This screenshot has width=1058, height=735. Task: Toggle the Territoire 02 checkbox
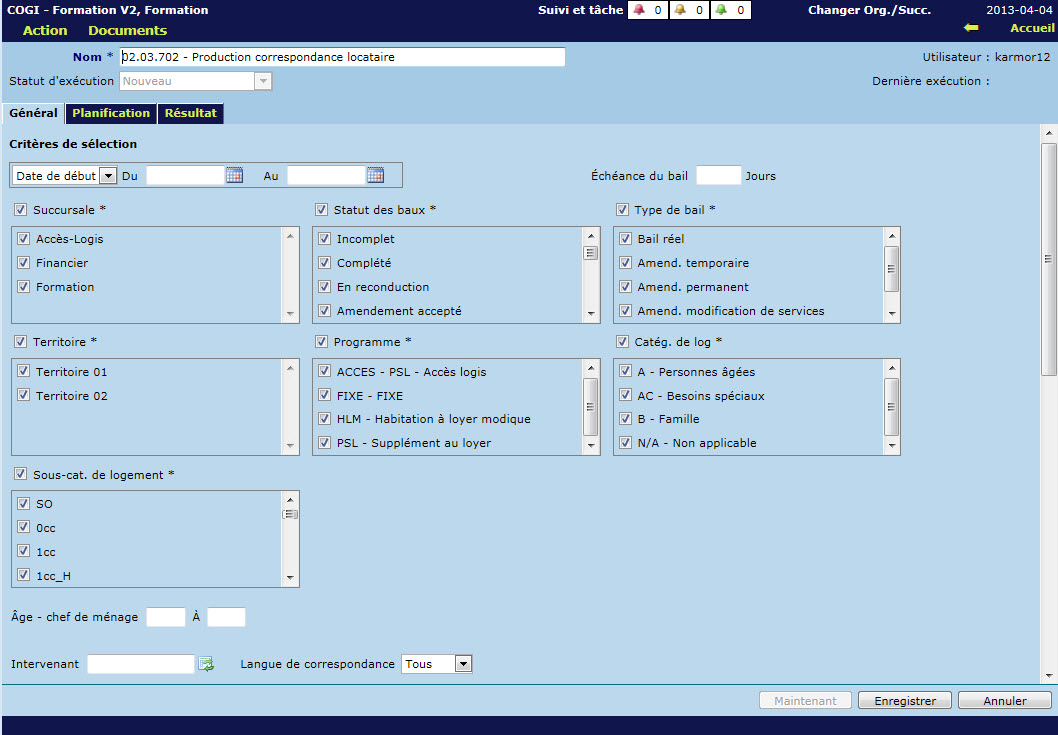tap(24, 396)
